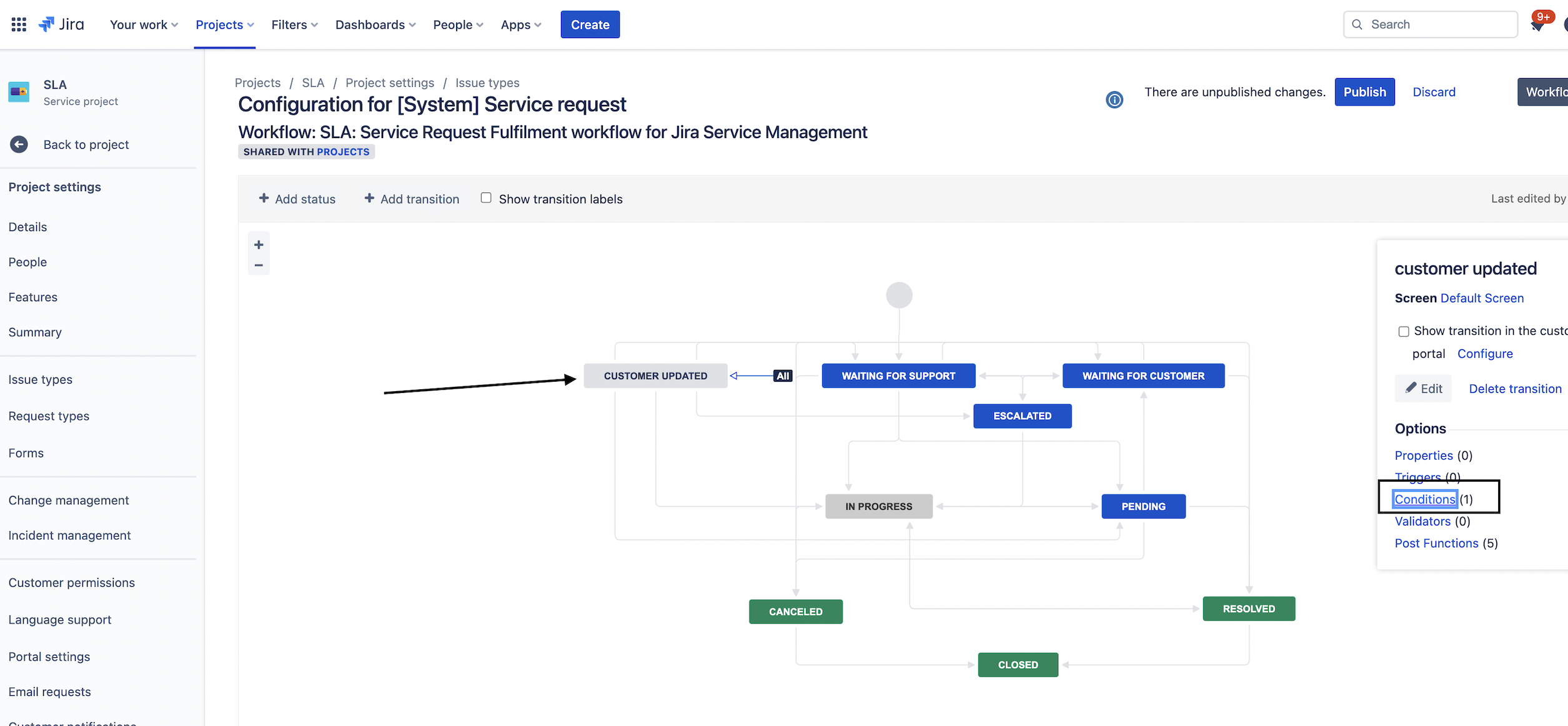Screen dimensions: 1568x726
Task: Click the Search input field
Action: 1437,24
